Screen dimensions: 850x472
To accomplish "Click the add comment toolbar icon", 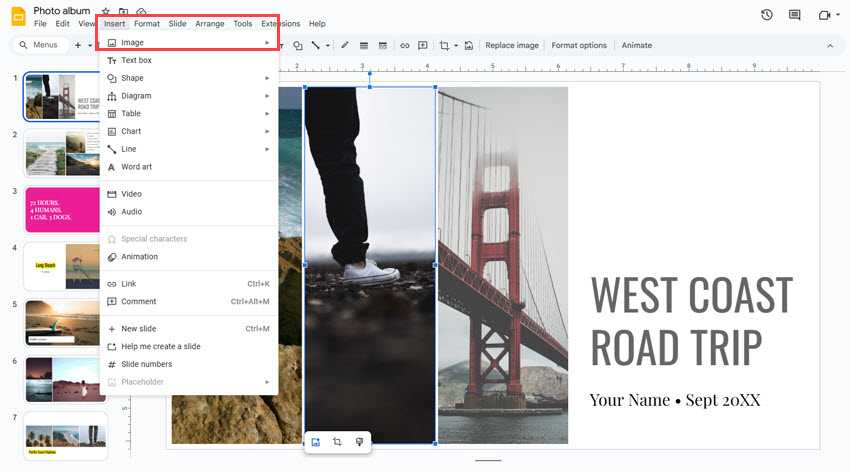I will [423, 46].
